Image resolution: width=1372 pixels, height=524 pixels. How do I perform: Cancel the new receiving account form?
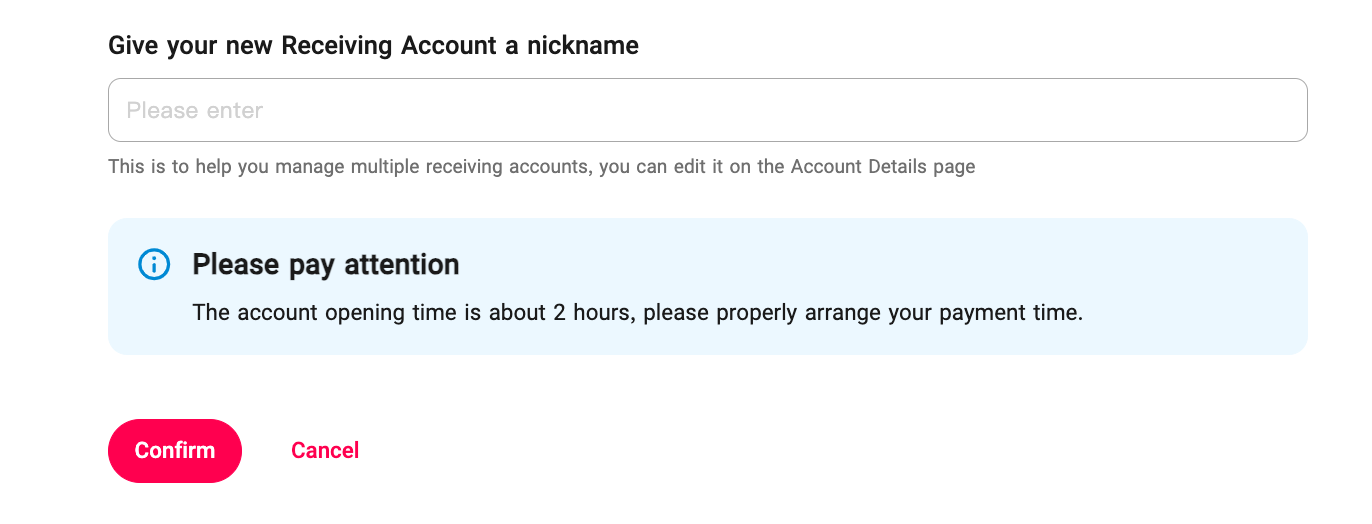(x=325, y=451)
